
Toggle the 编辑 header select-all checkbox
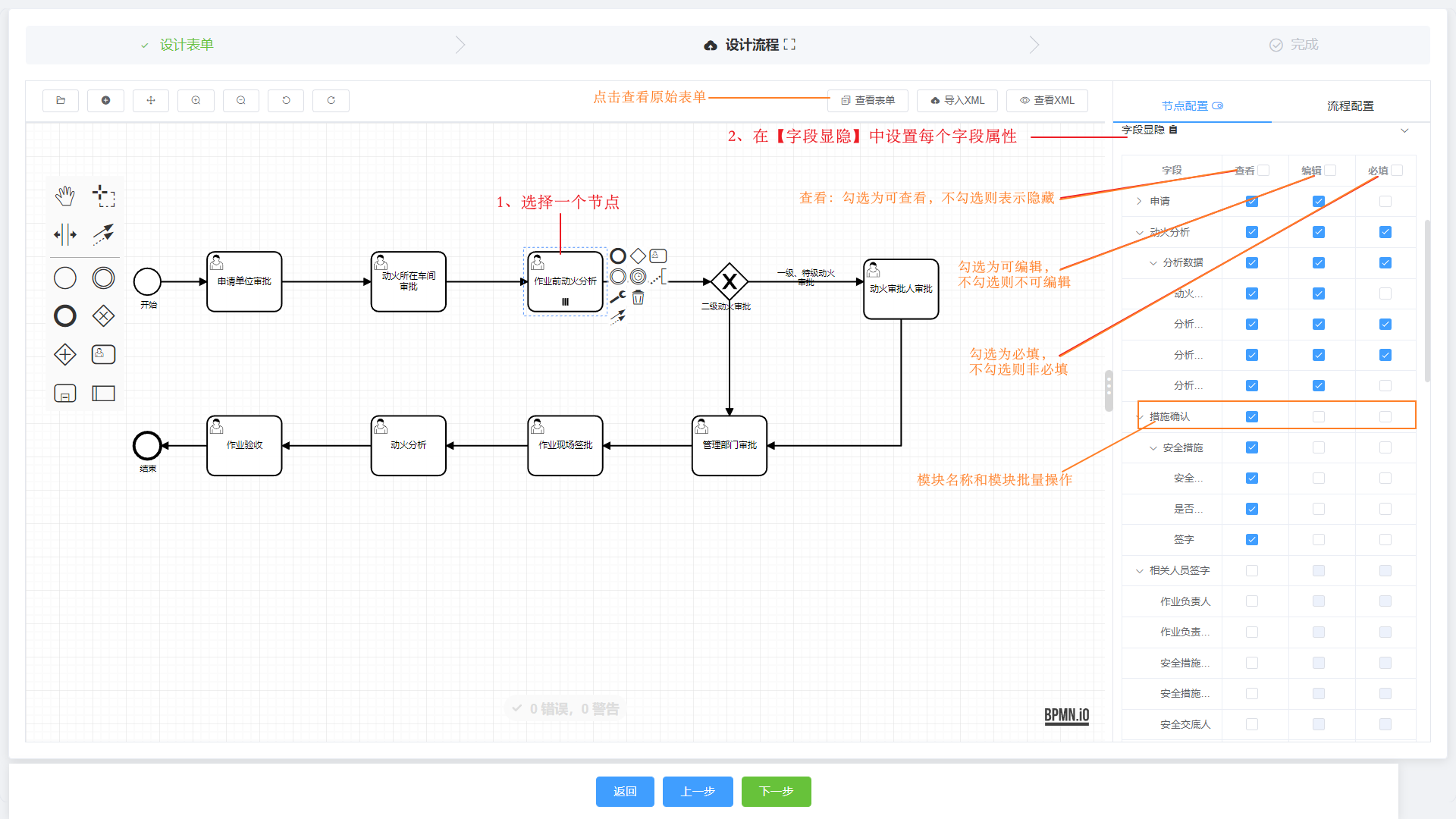click(1330, 171)
